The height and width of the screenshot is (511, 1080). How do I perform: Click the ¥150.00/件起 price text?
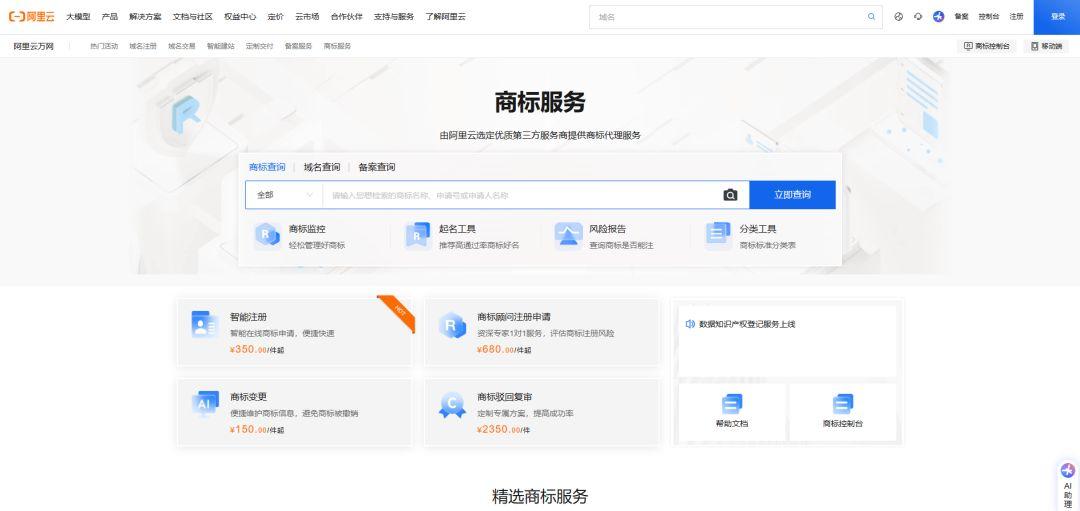[x=257, y=430]
